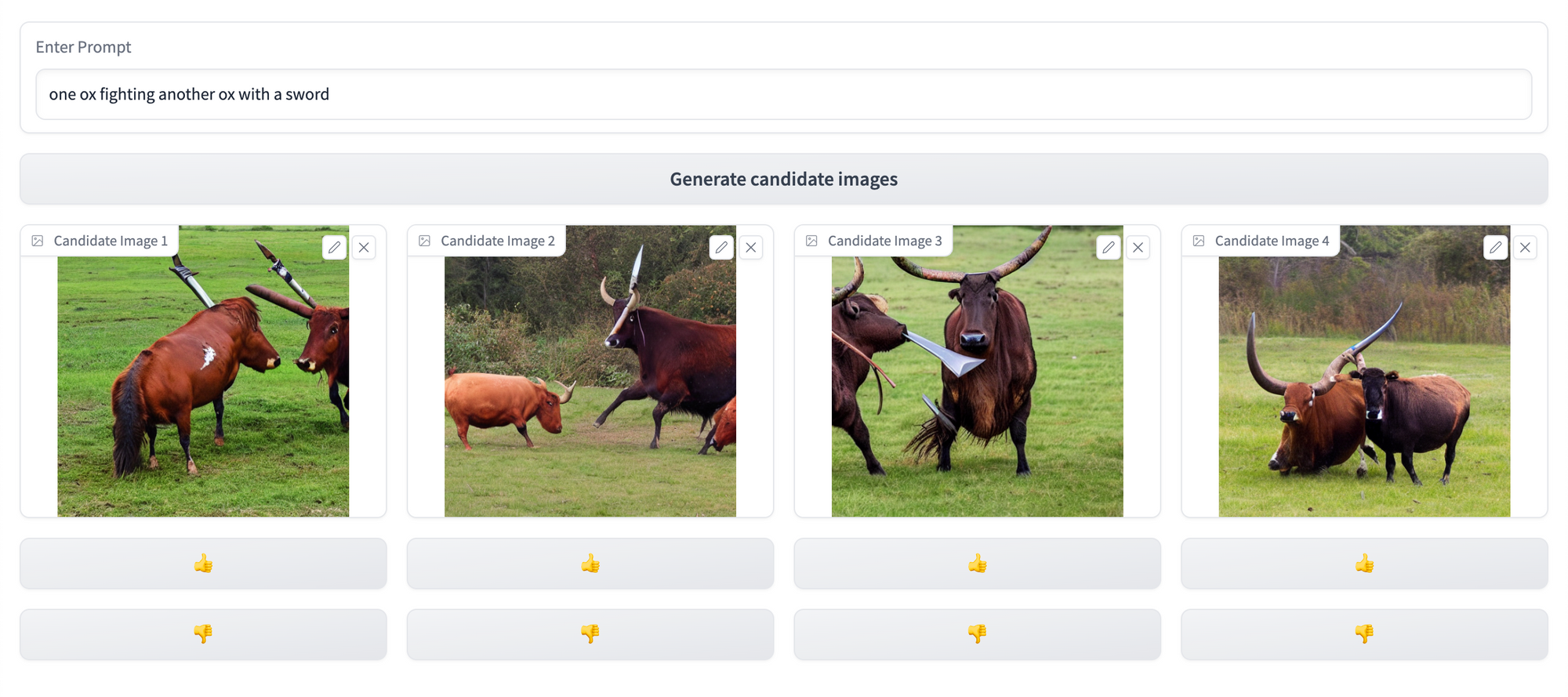Viewport: 1568px width, 697px height.
Task: Dismiss Candidate Image 2 with the X
Action: (x=750, y=247)
